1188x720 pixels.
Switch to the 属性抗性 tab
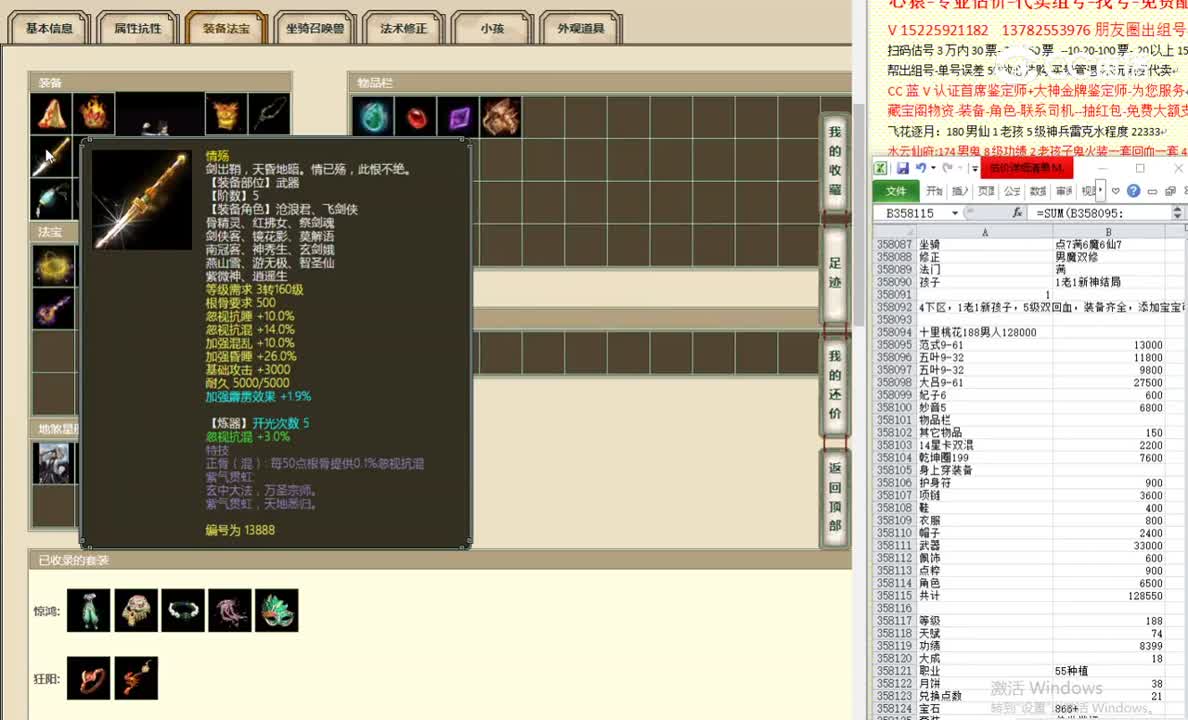(137, 28)
